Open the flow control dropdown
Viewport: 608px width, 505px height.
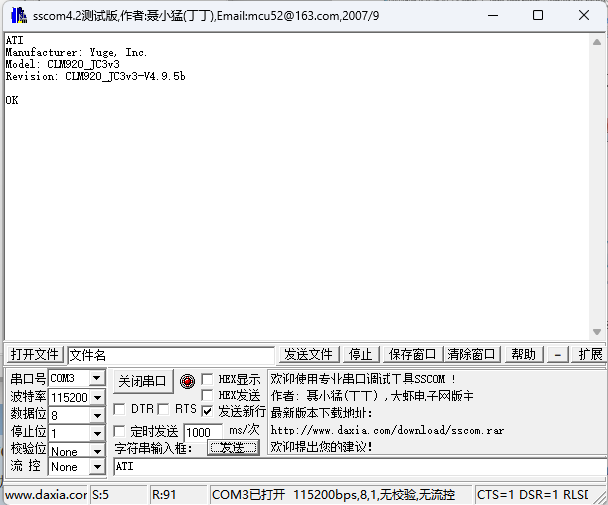(96, 467)
